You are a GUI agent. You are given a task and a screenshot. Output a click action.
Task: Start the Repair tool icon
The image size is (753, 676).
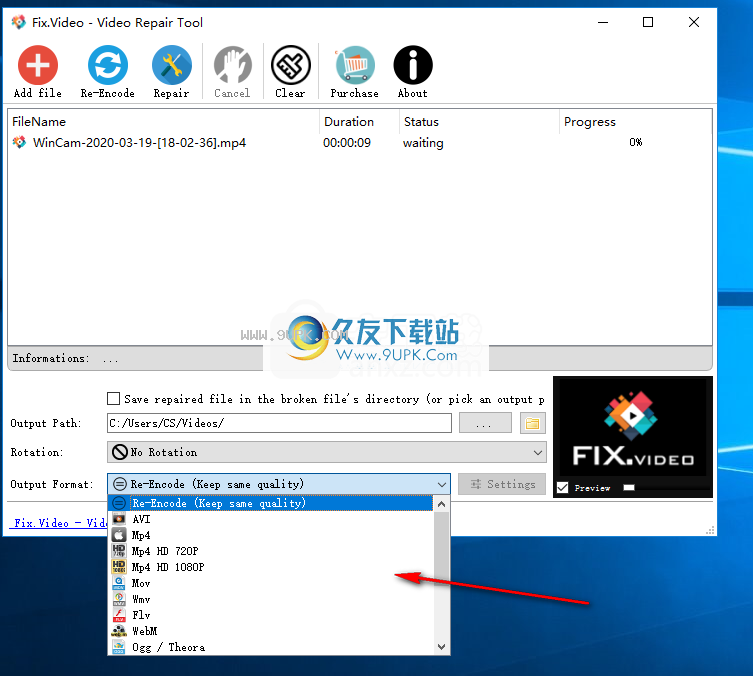(171, 65)
